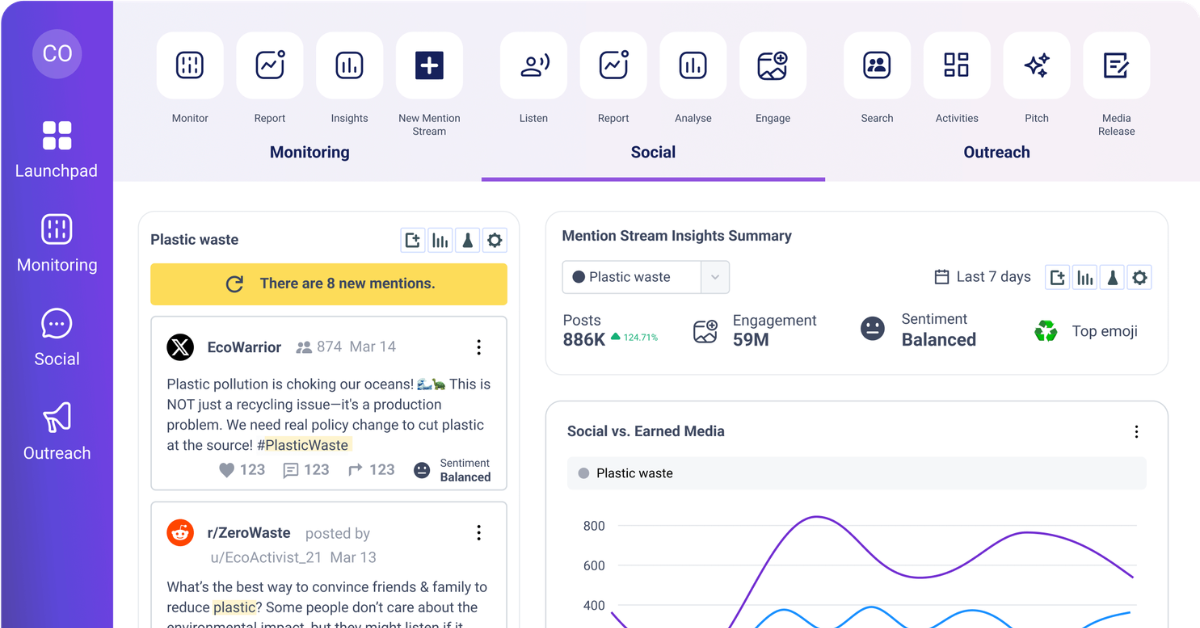The image size is (1200, 628).
Task: Go to Monitoring in the sidebar
Action: (57, 244)
